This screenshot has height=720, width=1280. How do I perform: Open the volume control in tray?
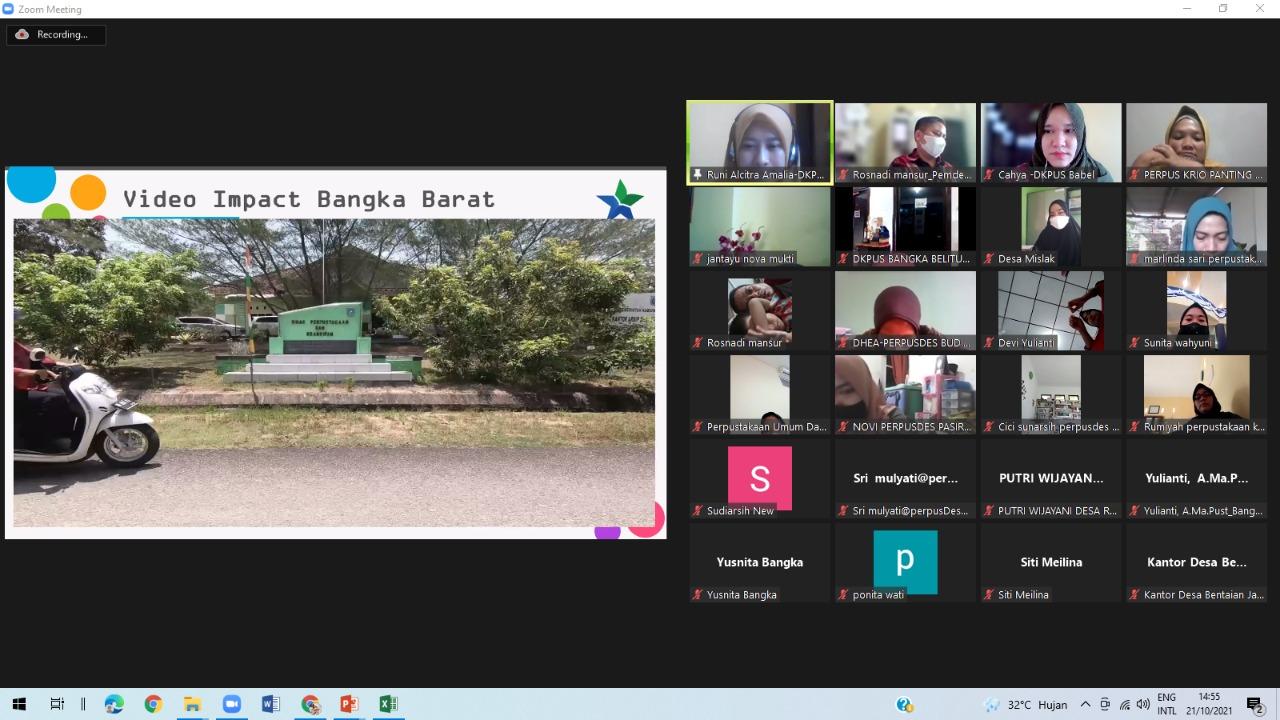(1143, 704)
